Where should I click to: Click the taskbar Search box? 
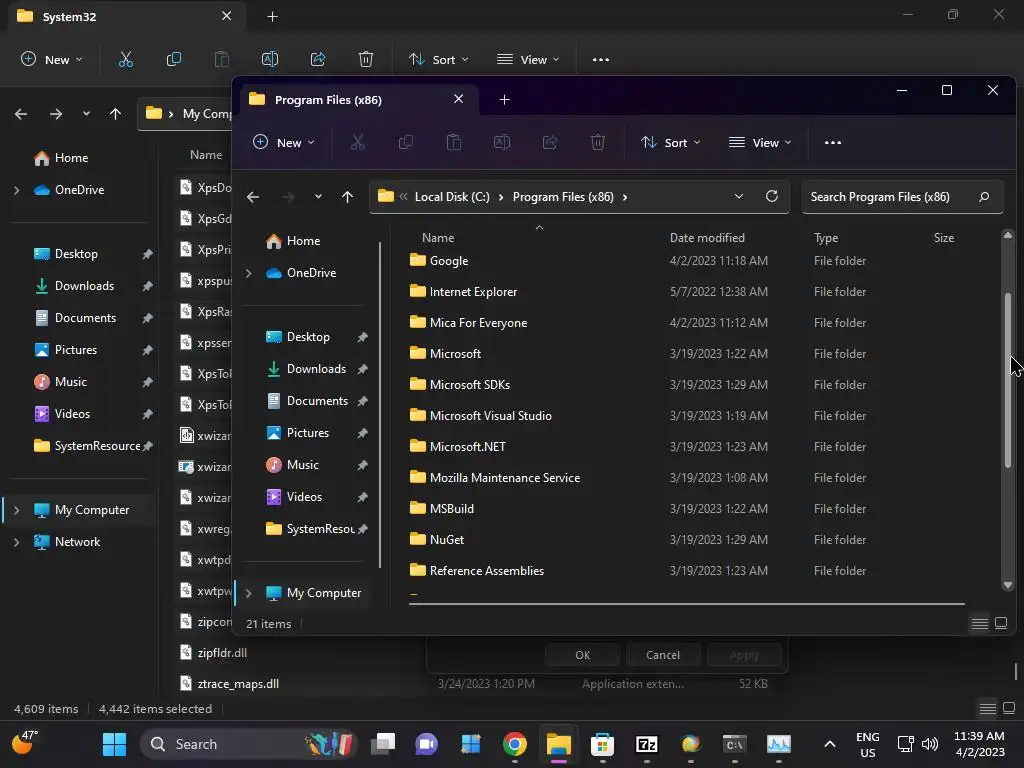click(x=249, y=744)
